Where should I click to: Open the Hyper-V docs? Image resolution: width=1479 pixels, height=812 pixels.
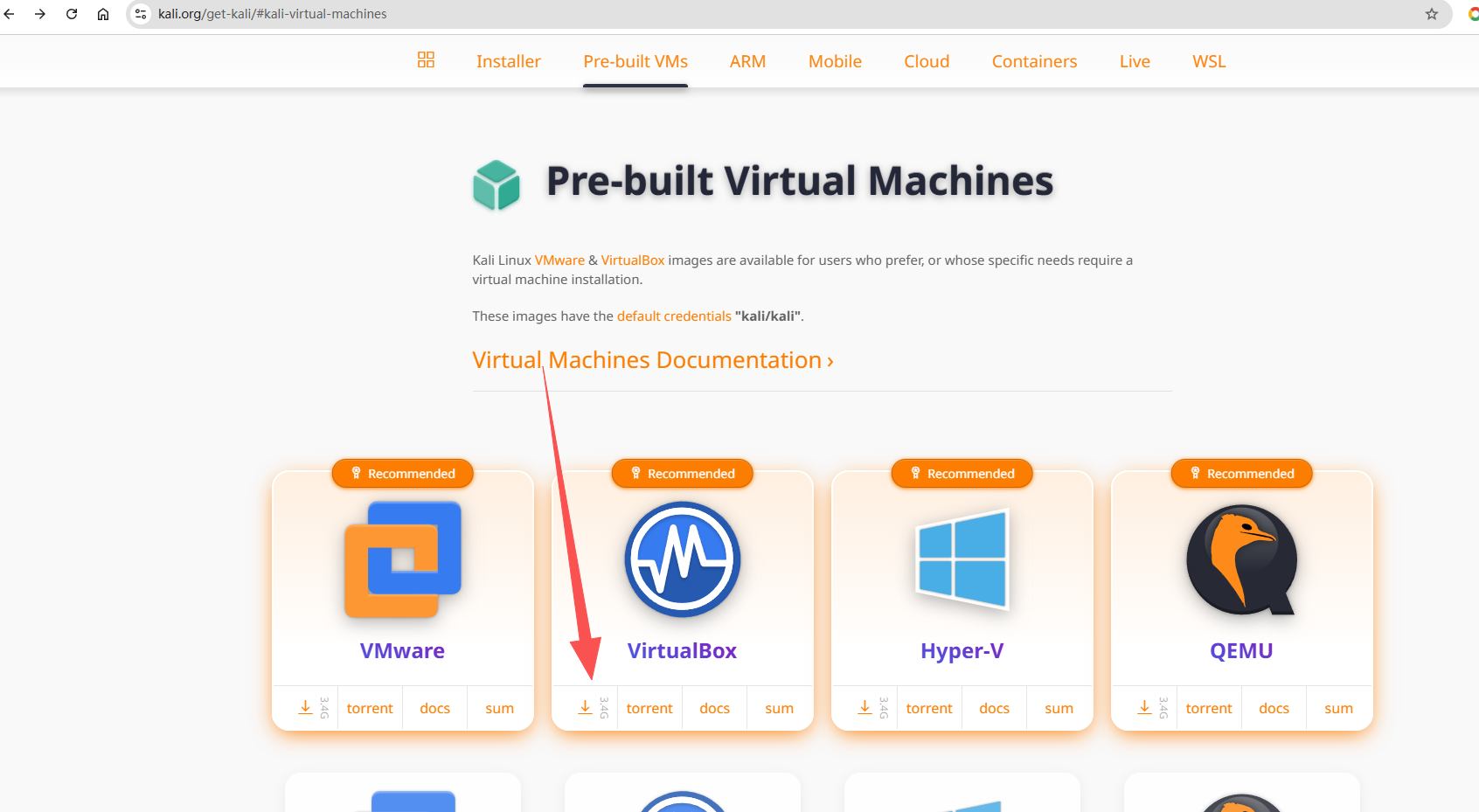994,708
